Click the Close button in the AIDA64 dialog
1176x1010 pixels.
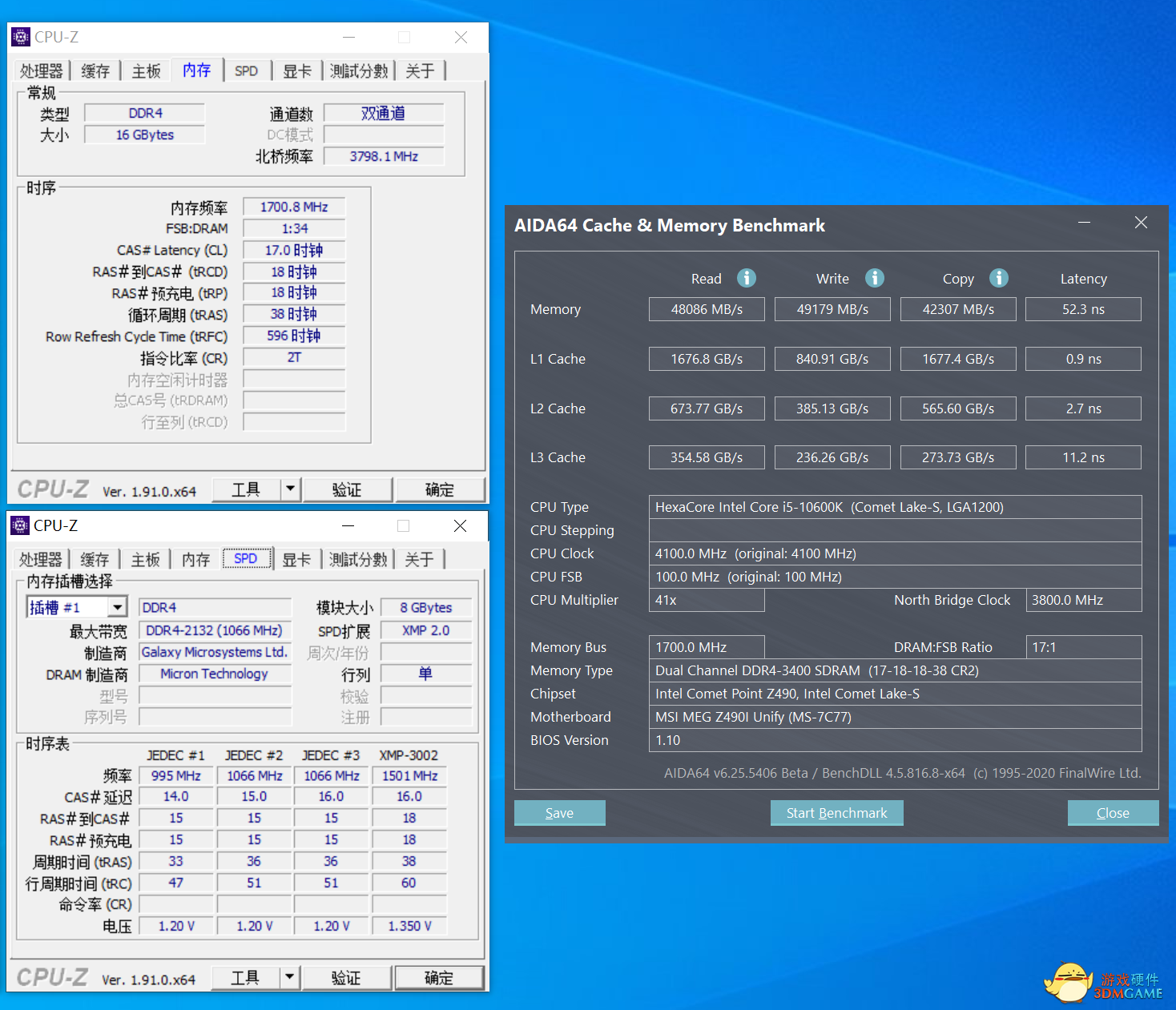[x=1113, y=813]
